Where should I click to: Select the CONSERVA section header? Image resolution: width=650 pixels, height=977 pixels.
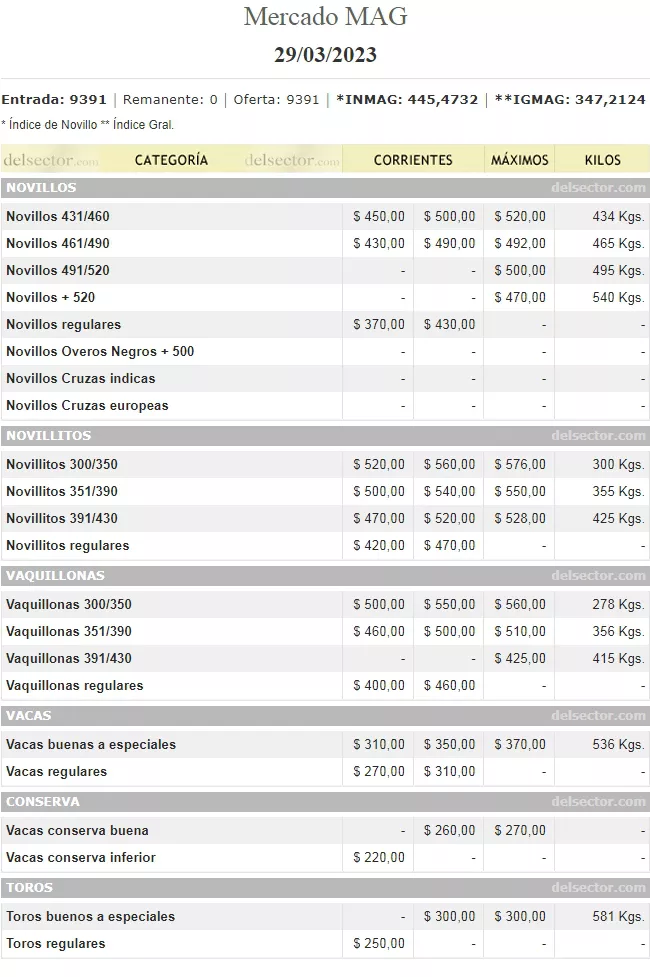click(43, 802)
